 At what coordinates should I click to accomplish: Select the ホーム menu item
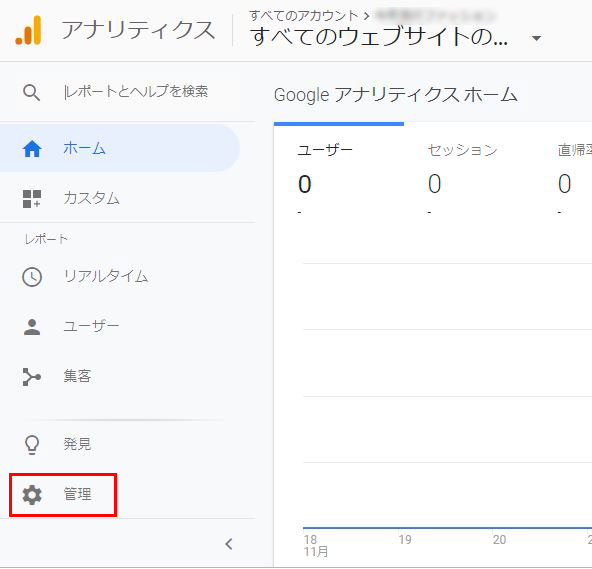119,148
